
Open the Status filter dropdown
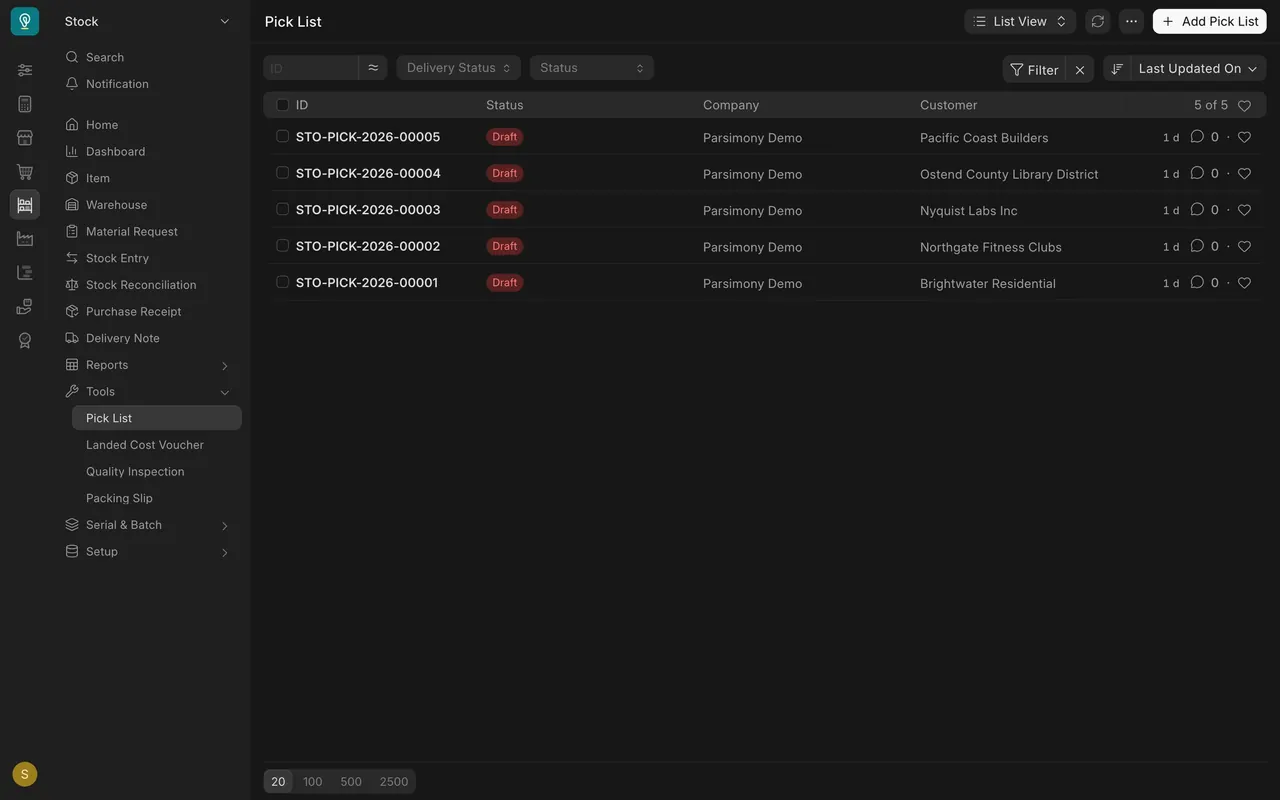coord(592,67)
